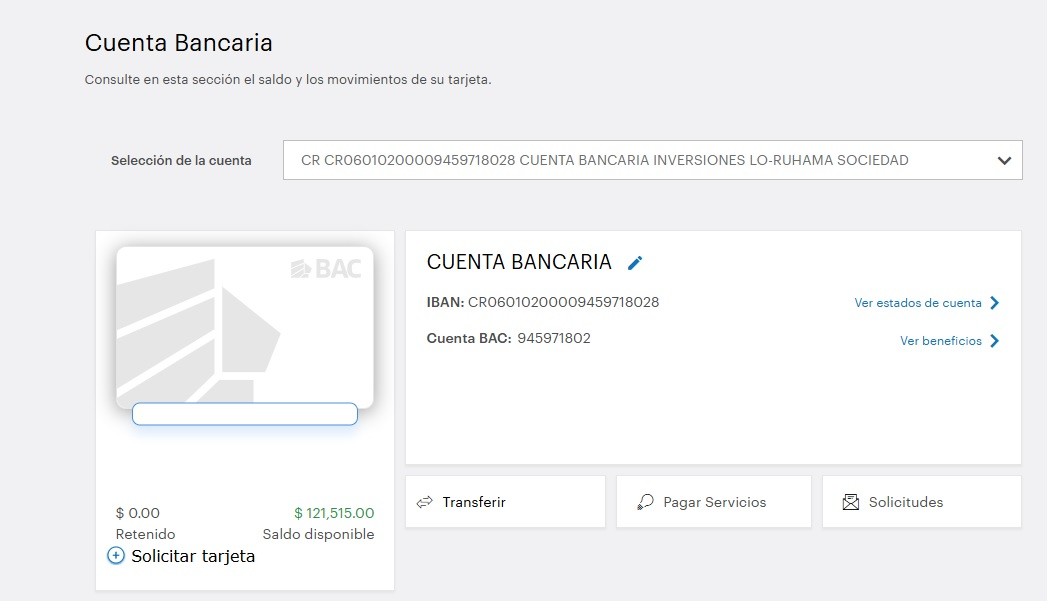Open the INVERSIONES LO-RUHAMA account combo box
Viewport: 1050px width, 608px height.
point(640,160)
